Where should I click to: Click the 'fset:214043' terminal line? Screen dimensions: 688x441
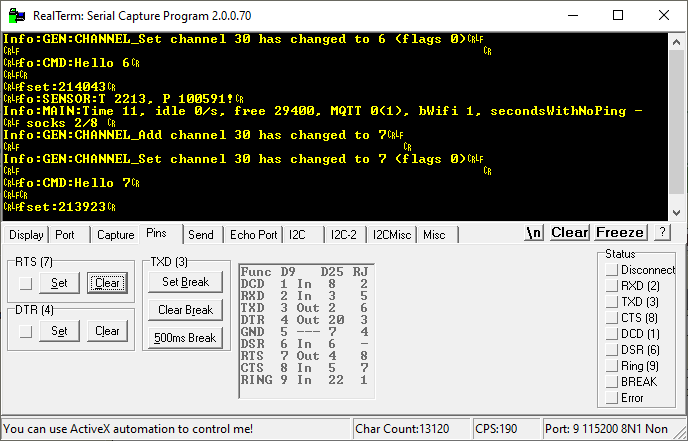pyautogui.click(x=59, y=87)
